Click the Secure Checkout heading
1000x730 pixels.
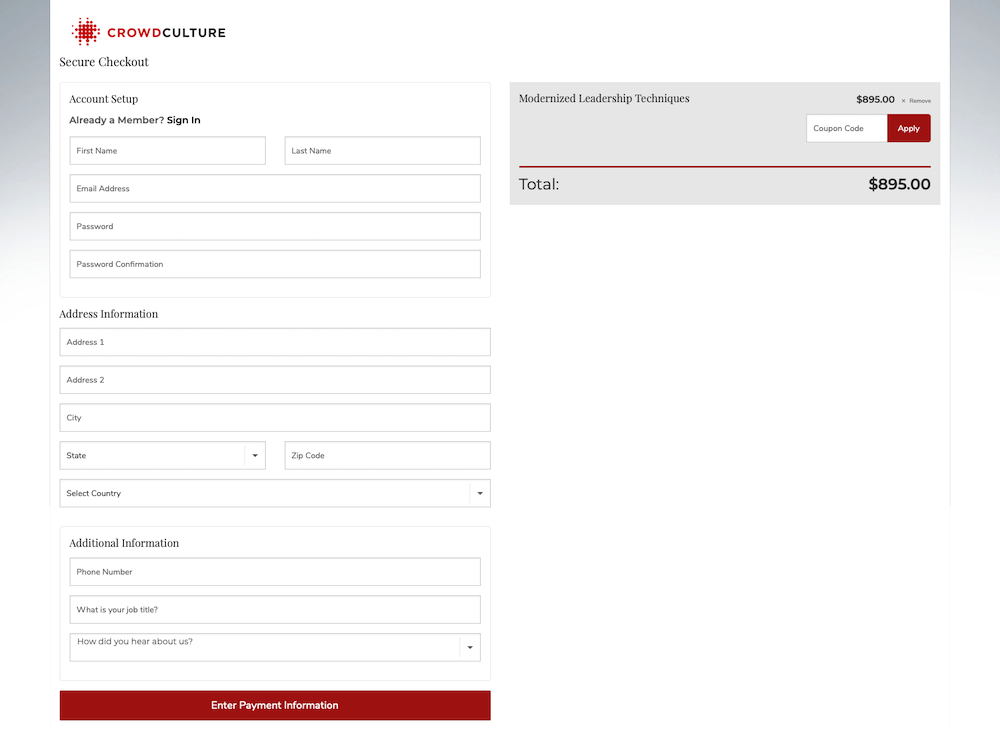pyautogui.click(x=104, y=62)
